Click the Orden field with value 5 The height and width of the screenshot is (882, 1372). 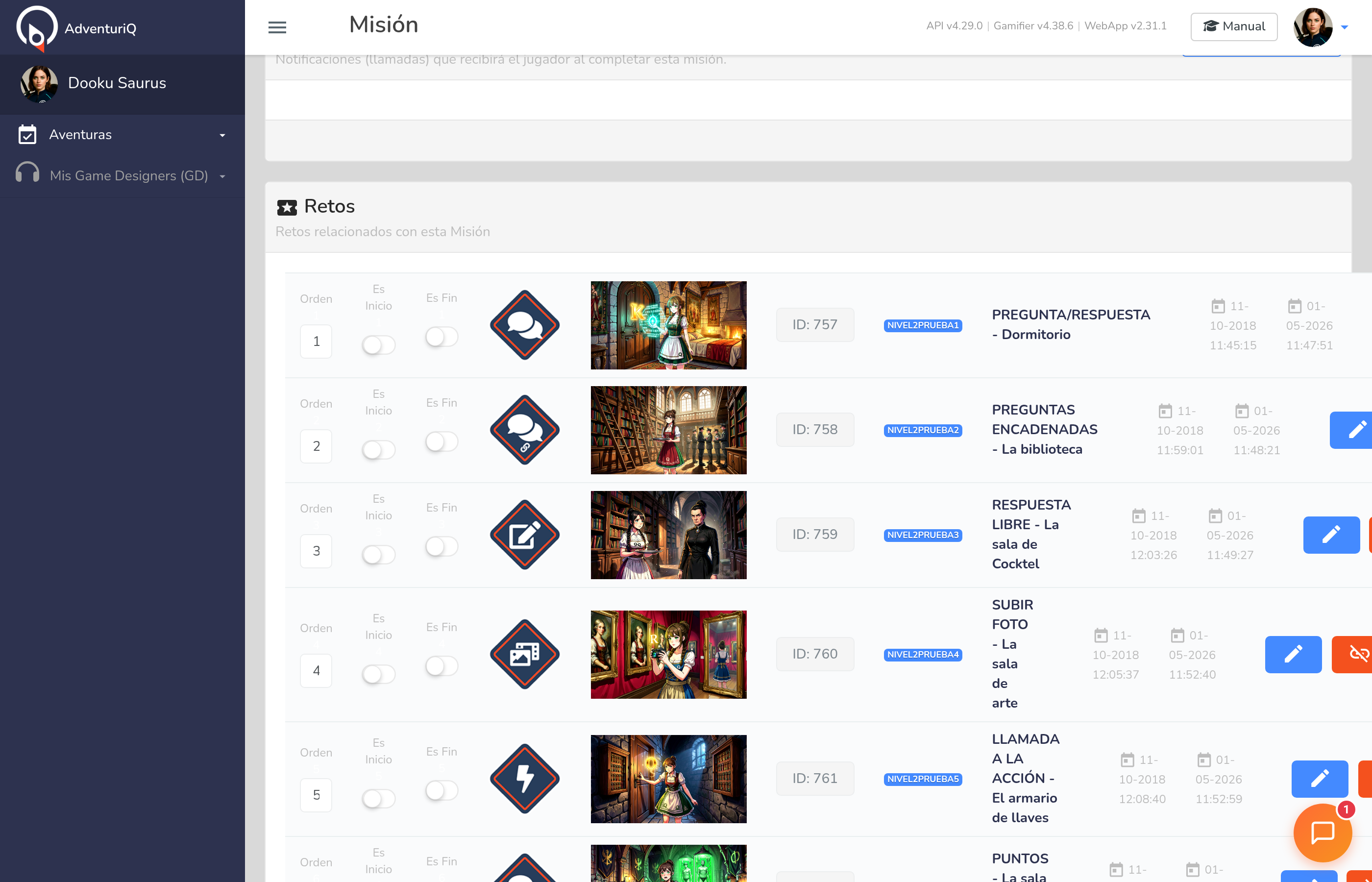pos(316,795)
